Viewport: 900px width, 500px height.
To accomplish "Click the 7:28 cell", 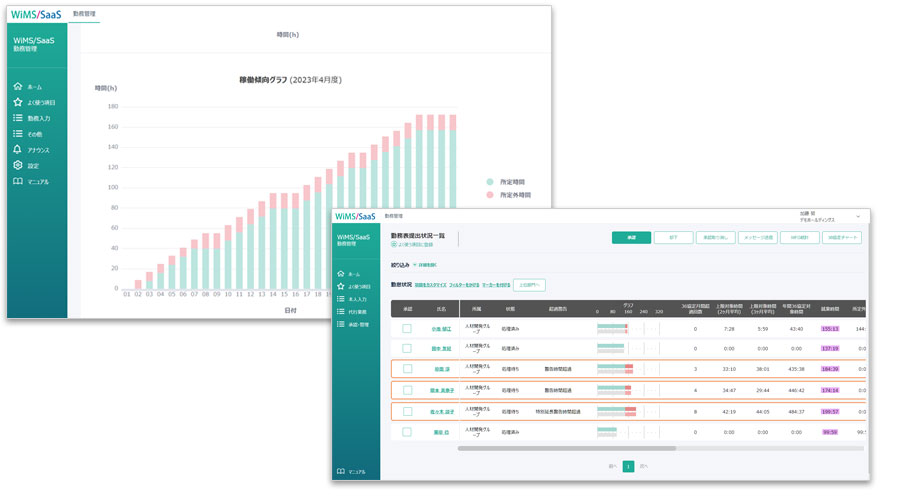I will click(x=729, y=330).
